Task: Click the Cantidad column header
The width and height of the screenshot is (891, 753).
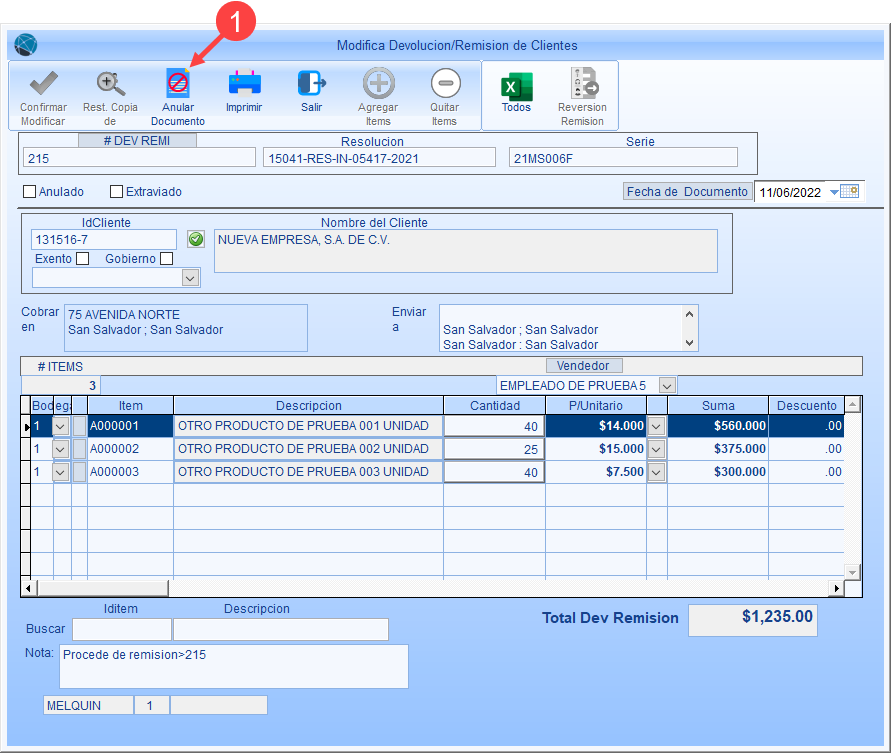Action: (x=494, y=406)
